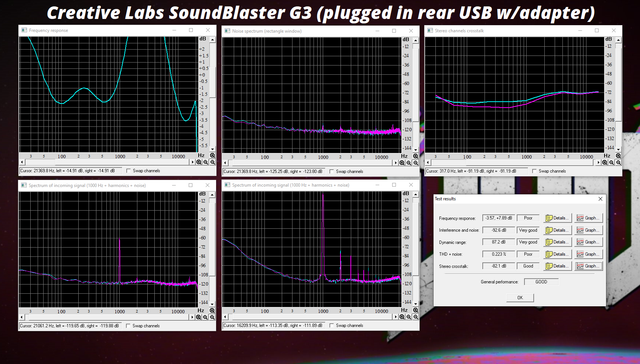
Task: Click the middle magnifier of the bottom zoom trio in Noise spectrum window
Action: click(409, 162)
